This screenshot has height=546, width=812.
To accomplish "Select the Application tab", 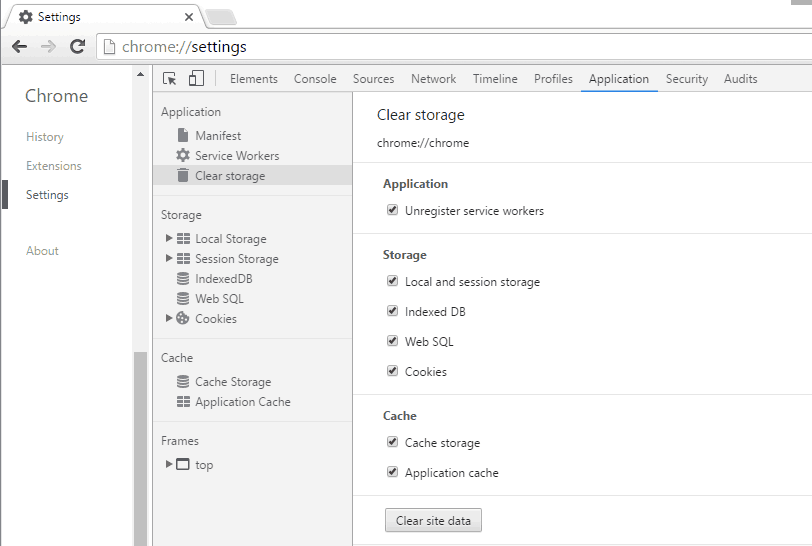I will point(619,79).
